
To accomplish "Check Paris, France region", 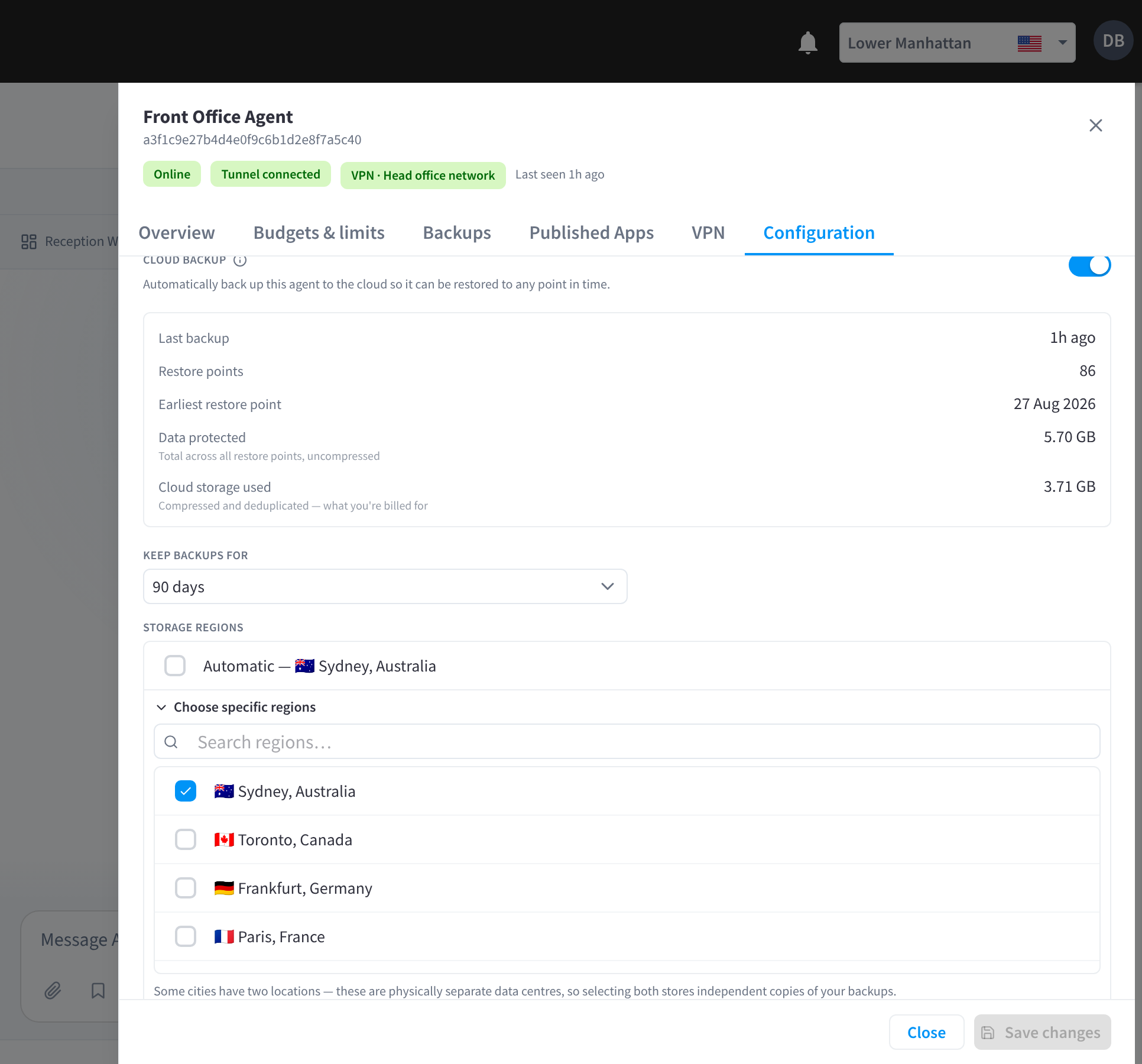I will (x=186, y=936).
